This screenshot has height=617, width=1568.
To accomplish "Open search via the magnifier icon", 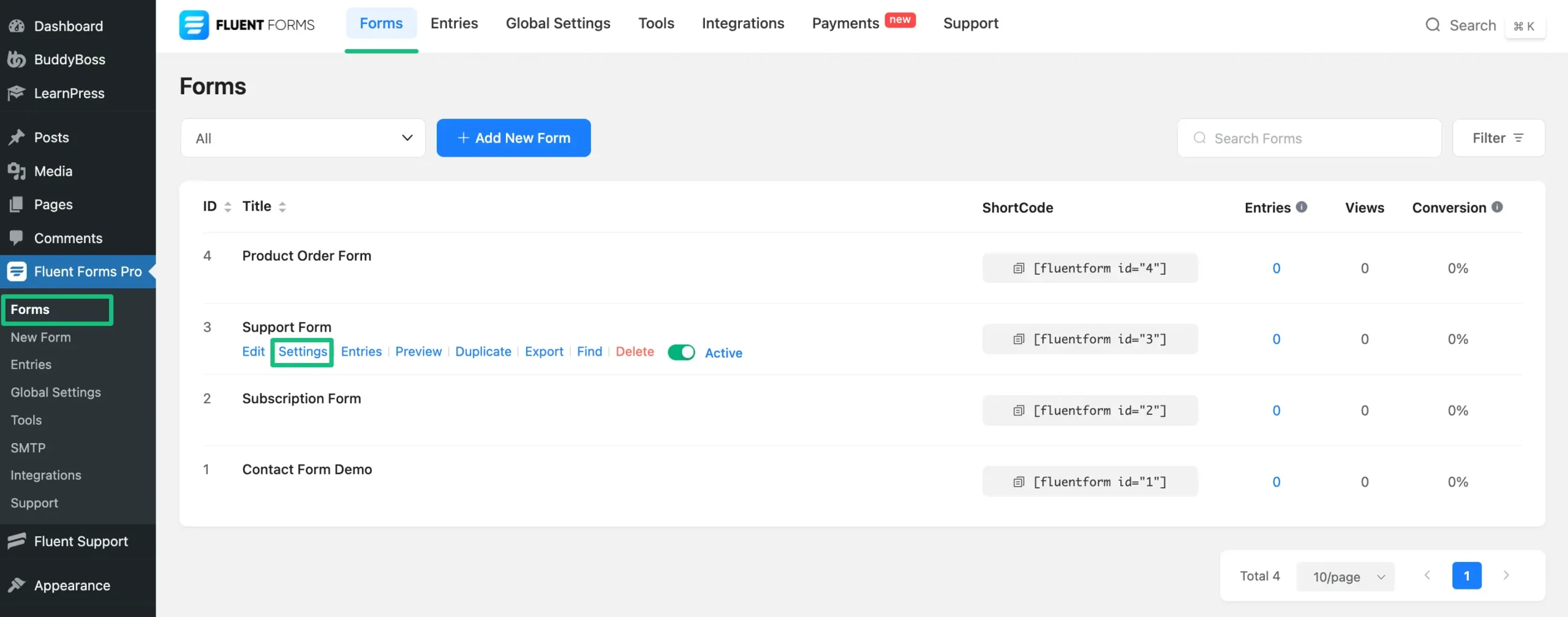I will (x=1433, y=25).
